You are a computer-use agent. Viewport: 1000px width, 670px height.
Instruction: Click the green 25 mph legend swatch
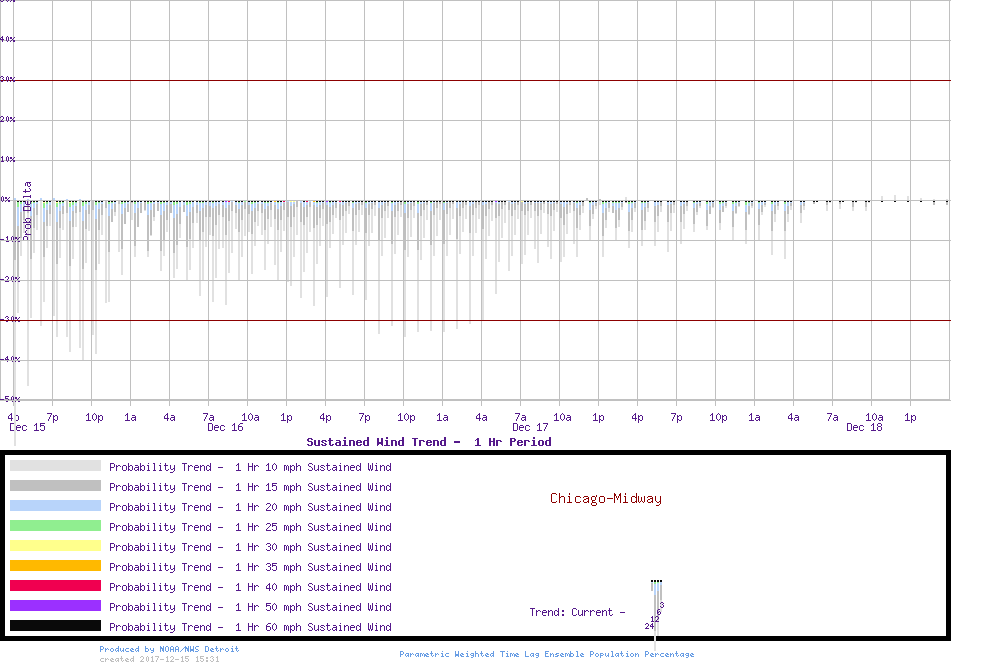coord(55,526)
